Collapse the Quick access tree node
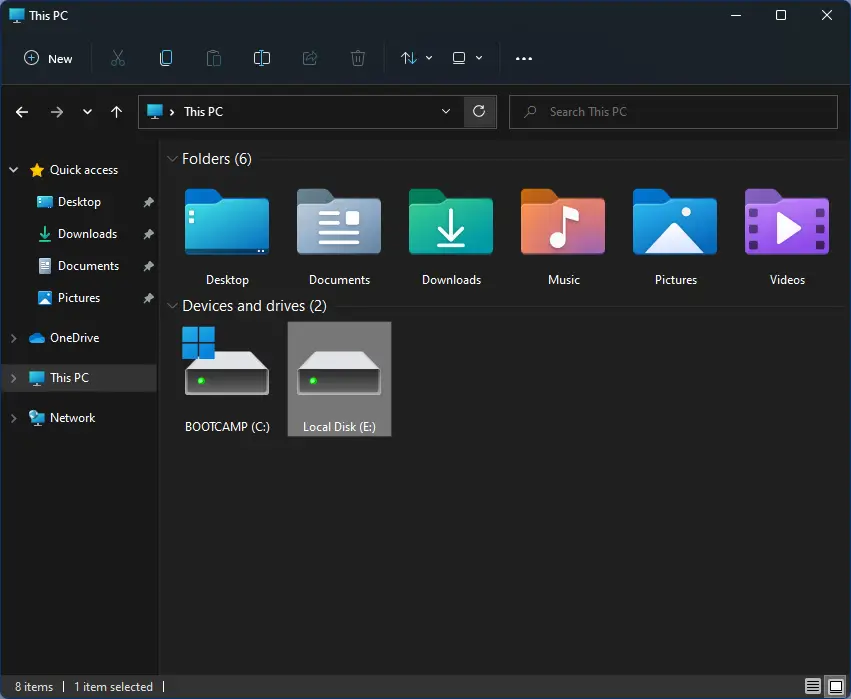This screenshot has width=851, height=699. tap(14, 170)
